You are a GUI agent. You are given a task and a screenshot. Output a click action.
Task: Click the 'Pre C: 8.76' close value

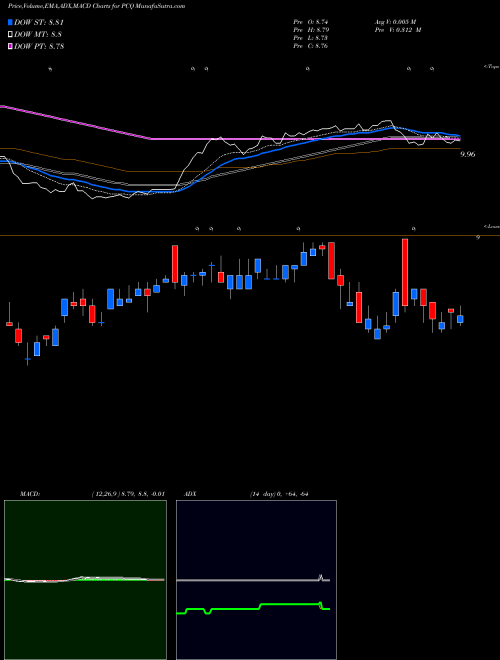pyautogui.click(x=311, y=46)
